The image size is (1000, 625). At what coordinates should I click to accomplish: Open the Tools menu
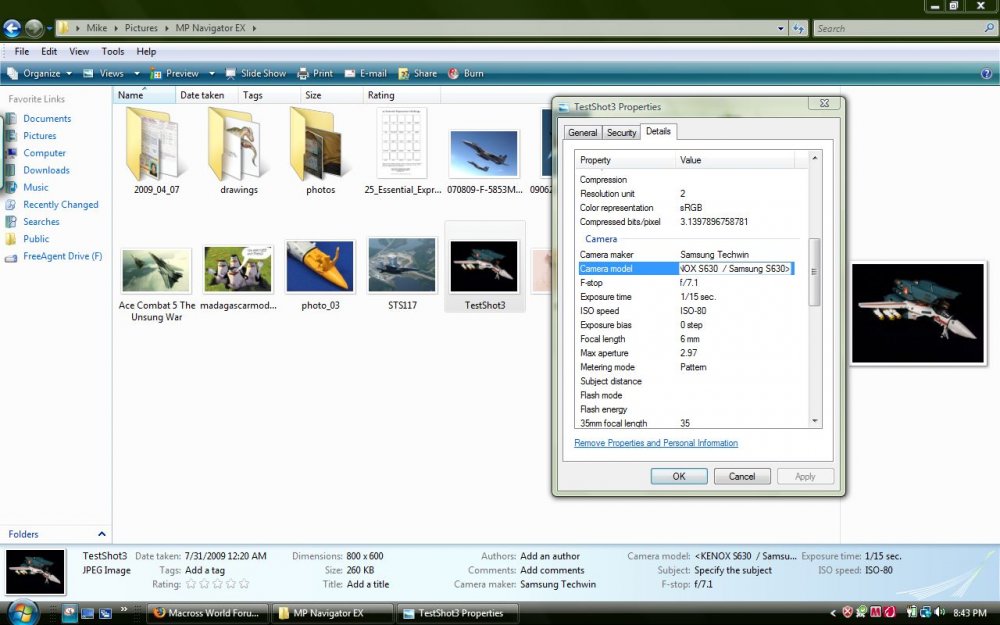point(113,52)
